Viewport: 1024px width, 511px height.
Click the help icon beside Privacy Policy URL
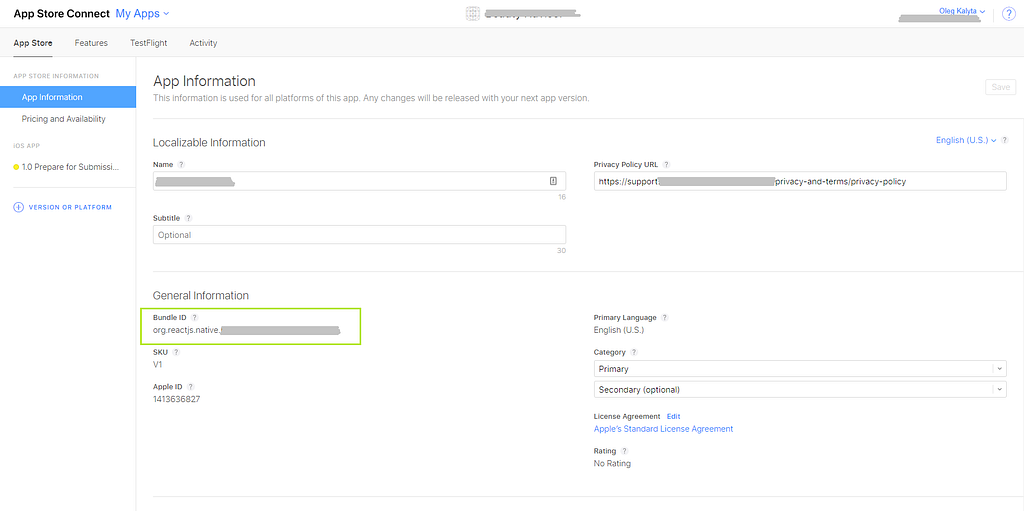click(x=666, y=164)
